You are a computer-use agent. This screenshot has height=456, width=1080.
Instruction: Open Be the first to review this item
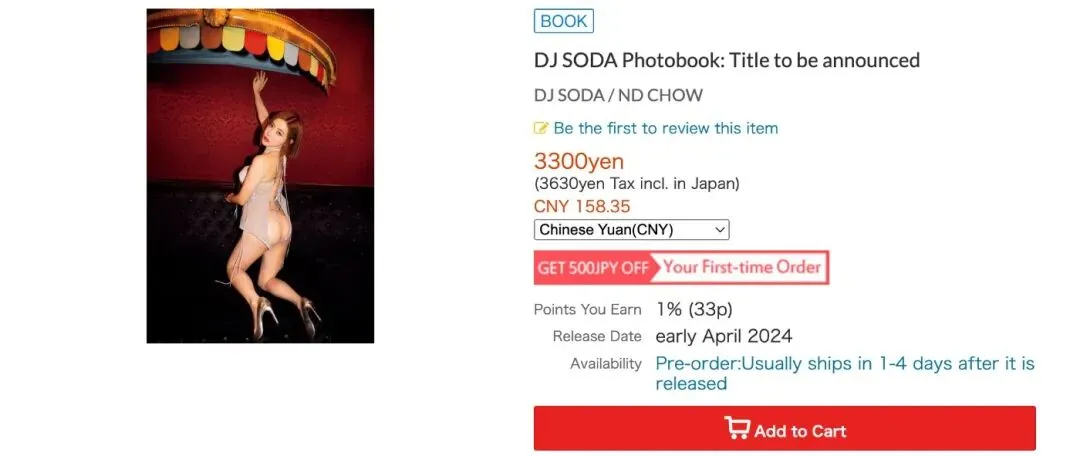pyautogui.click(x=665, y=128)
